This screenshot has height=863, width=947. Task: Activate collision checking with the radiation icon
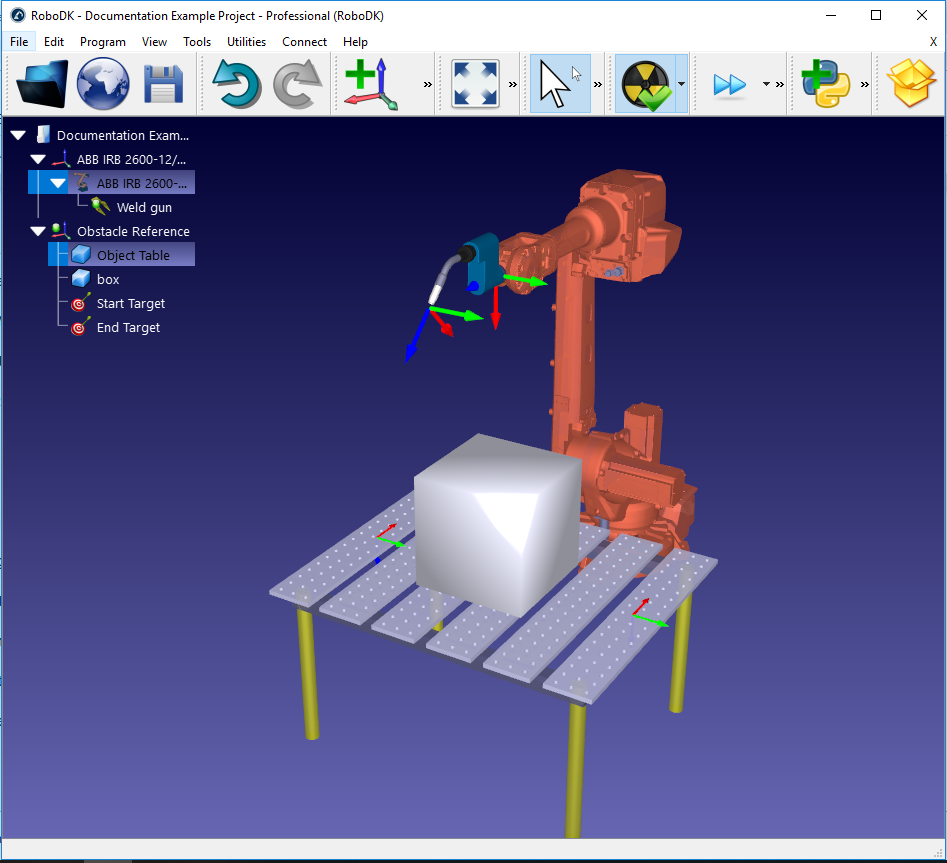[648, 83]
